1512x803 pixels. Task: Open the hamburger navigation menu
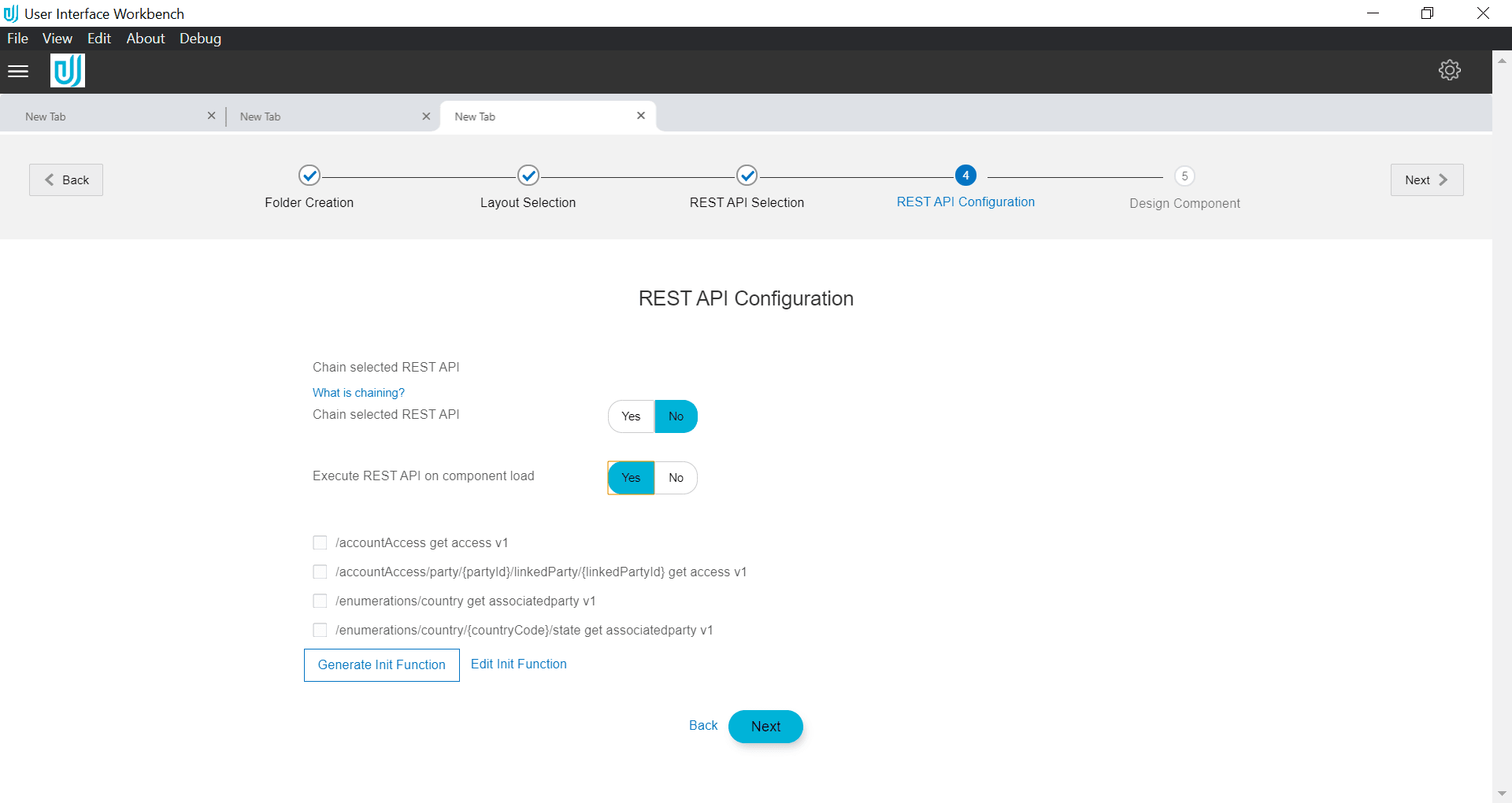pos(17,71)
